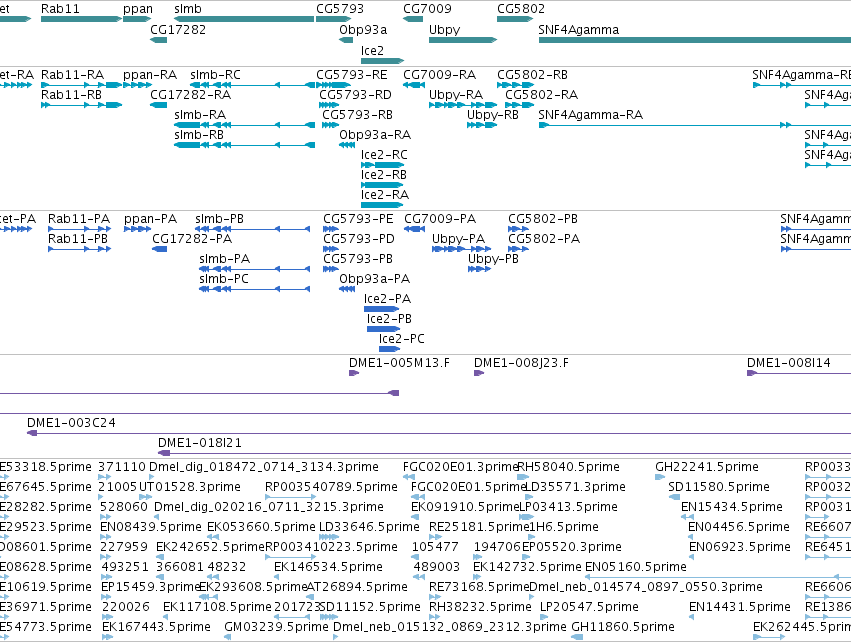
Task: Open the CG5802-PB protein label
Action: coord(543,219)
